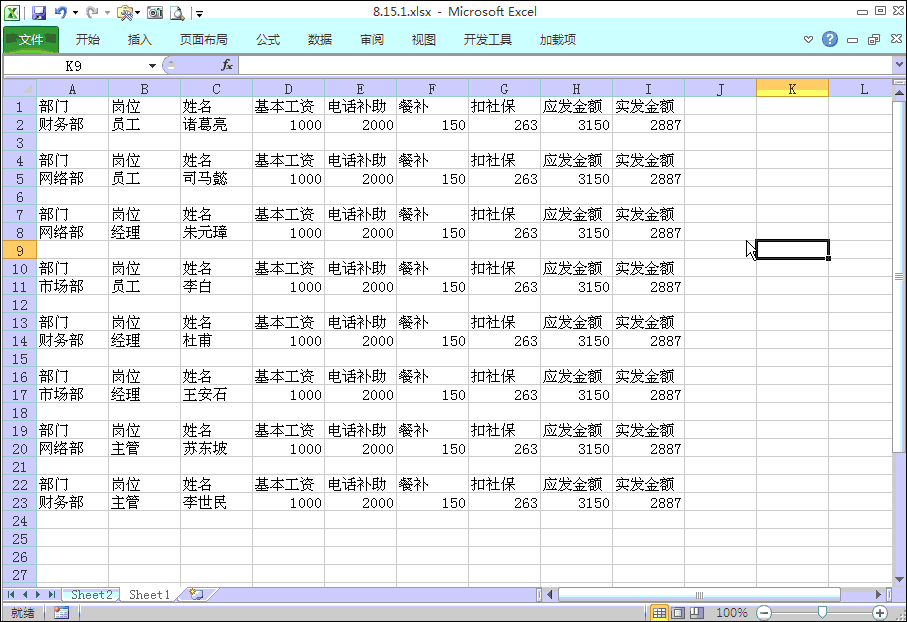The width and height of the screenshot is (907, 622).
Task: Switch to the 公式 ribbon tab
Action: (268, 39)
